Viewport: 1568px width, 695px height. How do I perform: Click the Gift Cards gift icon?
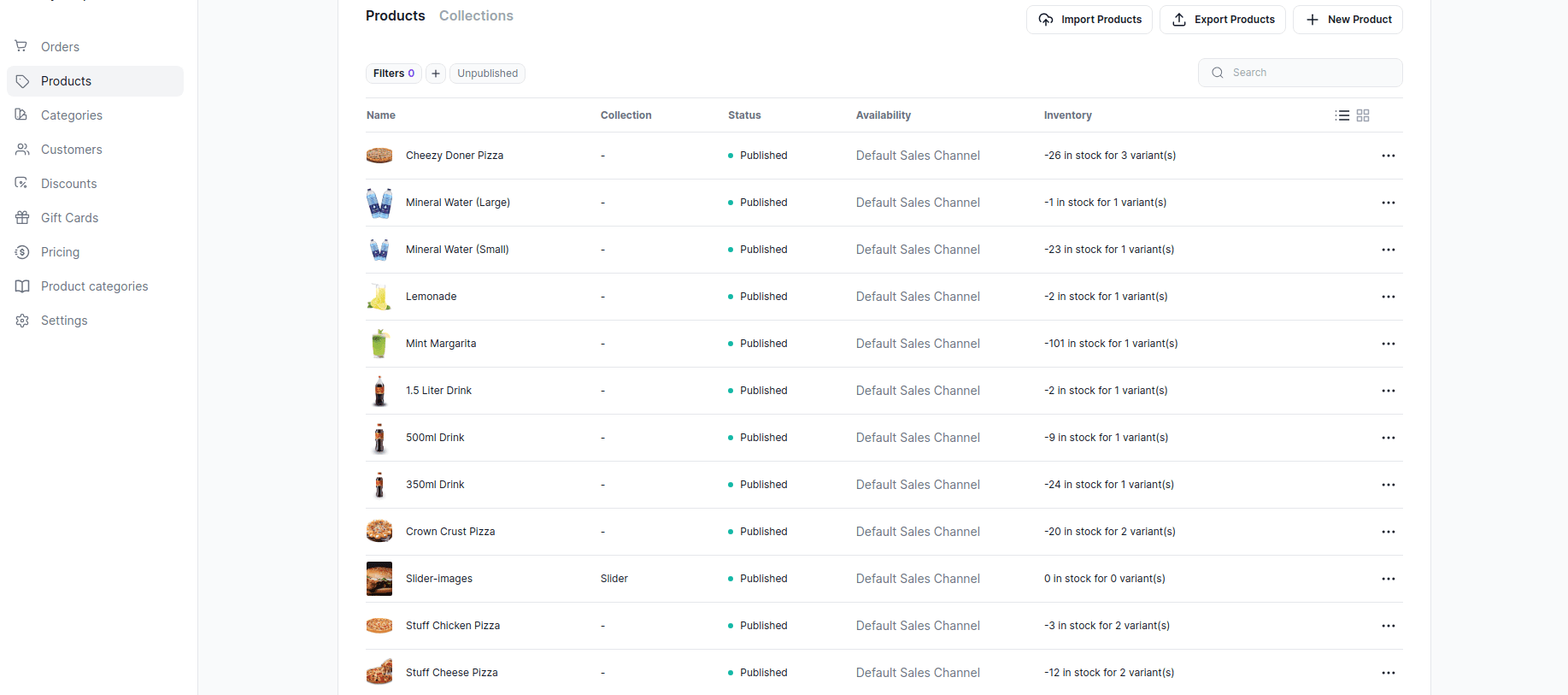(22, 217)
